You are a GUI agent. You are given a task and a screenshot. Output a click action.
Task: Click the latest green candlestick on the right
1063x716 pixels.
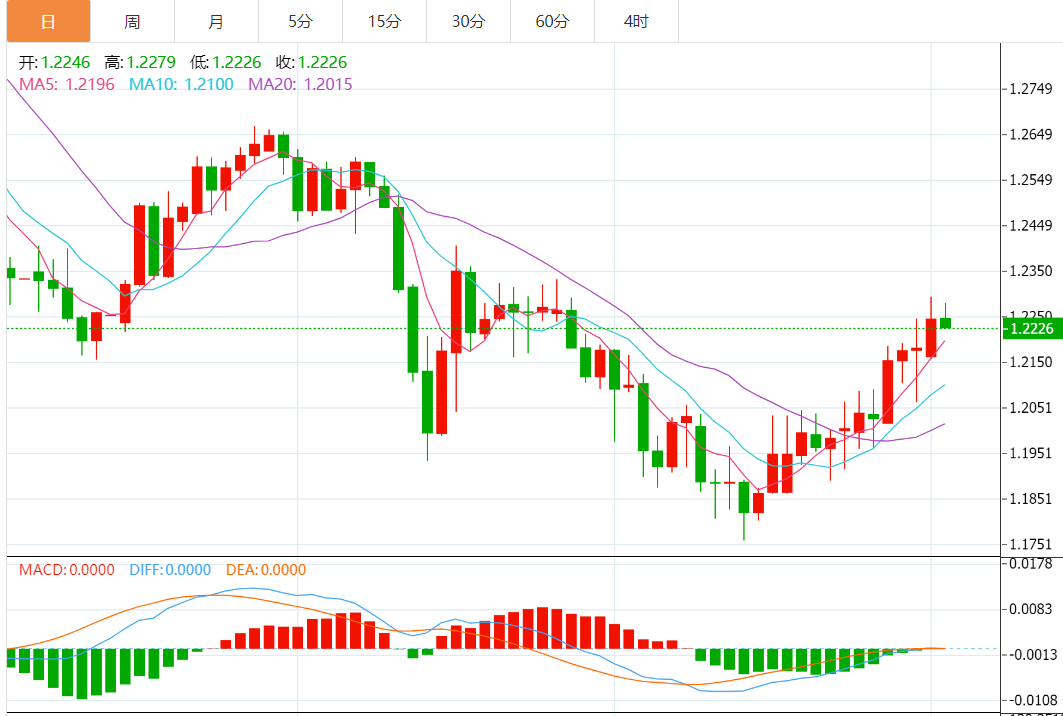tap(946, 323)
